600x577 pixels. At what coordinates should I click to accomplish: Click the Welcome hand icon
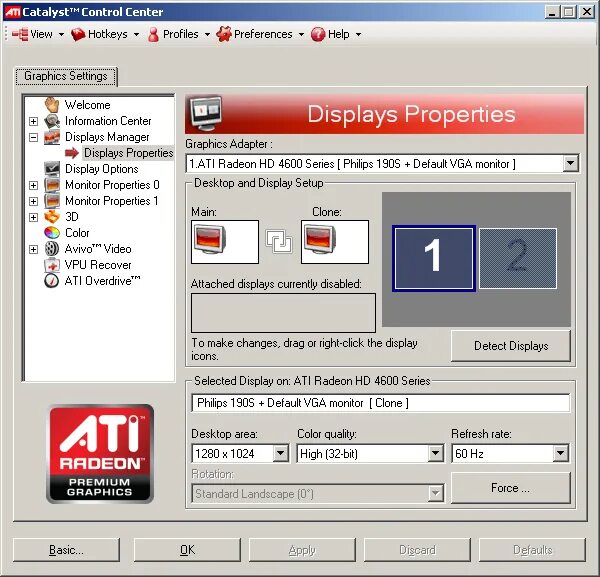[x=52, y=104]
